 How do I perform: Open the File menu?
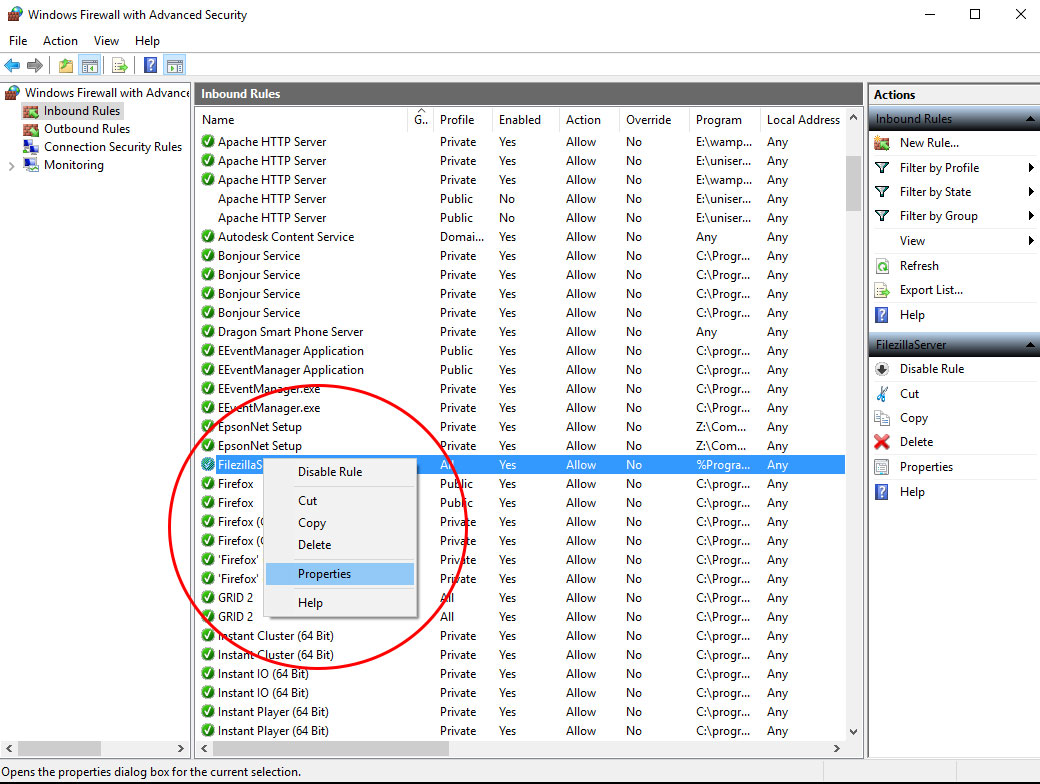coord(18,41)
